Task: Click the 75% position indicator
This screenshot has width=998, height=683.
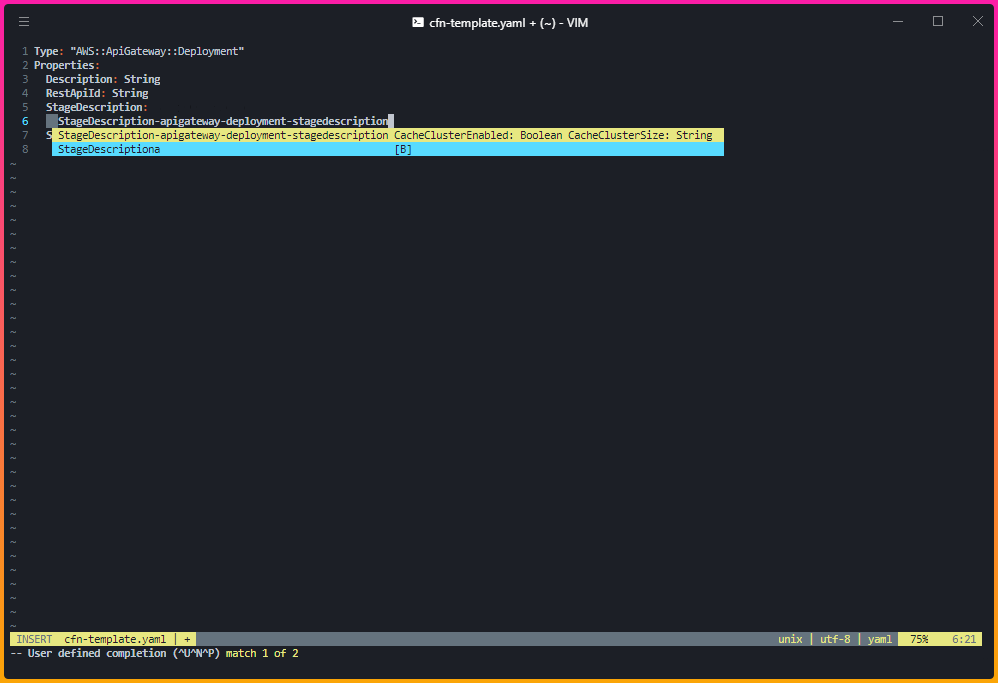Action: click(919, 639)
